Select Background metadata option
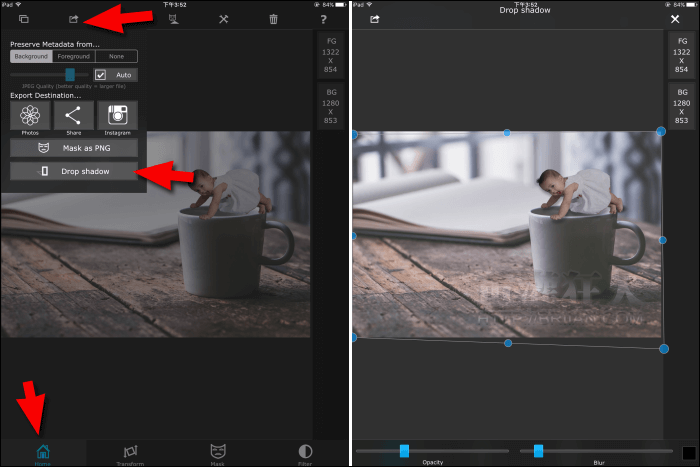Screen dimensions: 700x467 (30, 57)
